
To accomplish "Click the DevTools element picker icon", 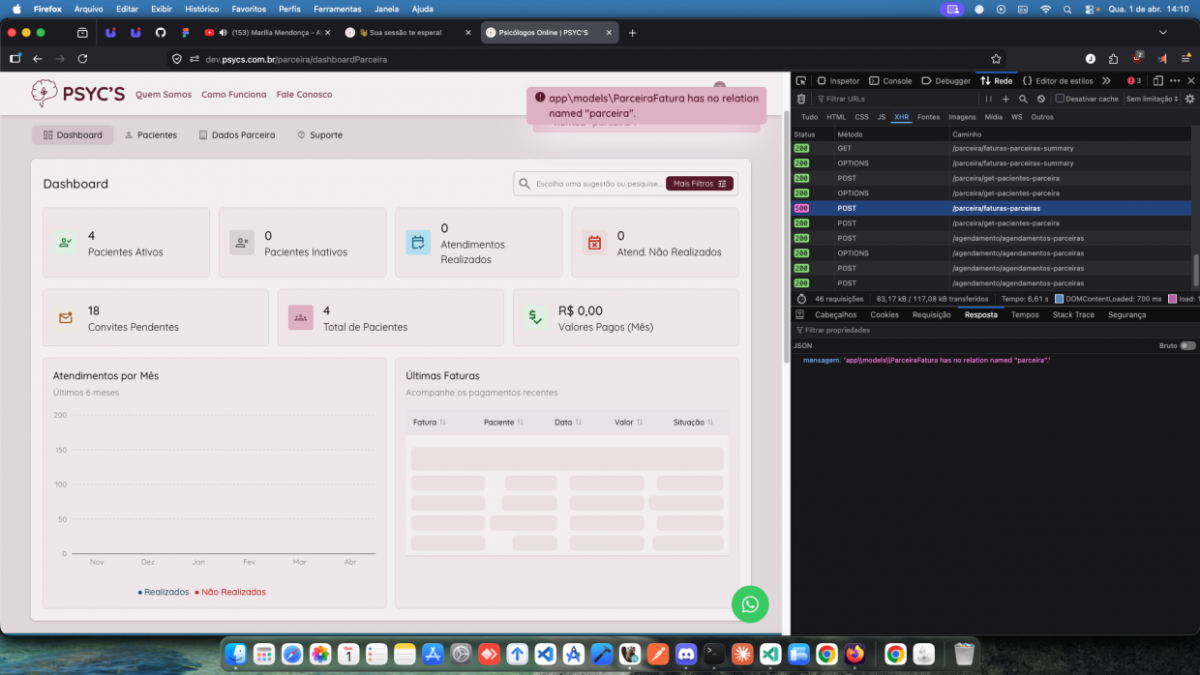I will click(x=801, y=81).
